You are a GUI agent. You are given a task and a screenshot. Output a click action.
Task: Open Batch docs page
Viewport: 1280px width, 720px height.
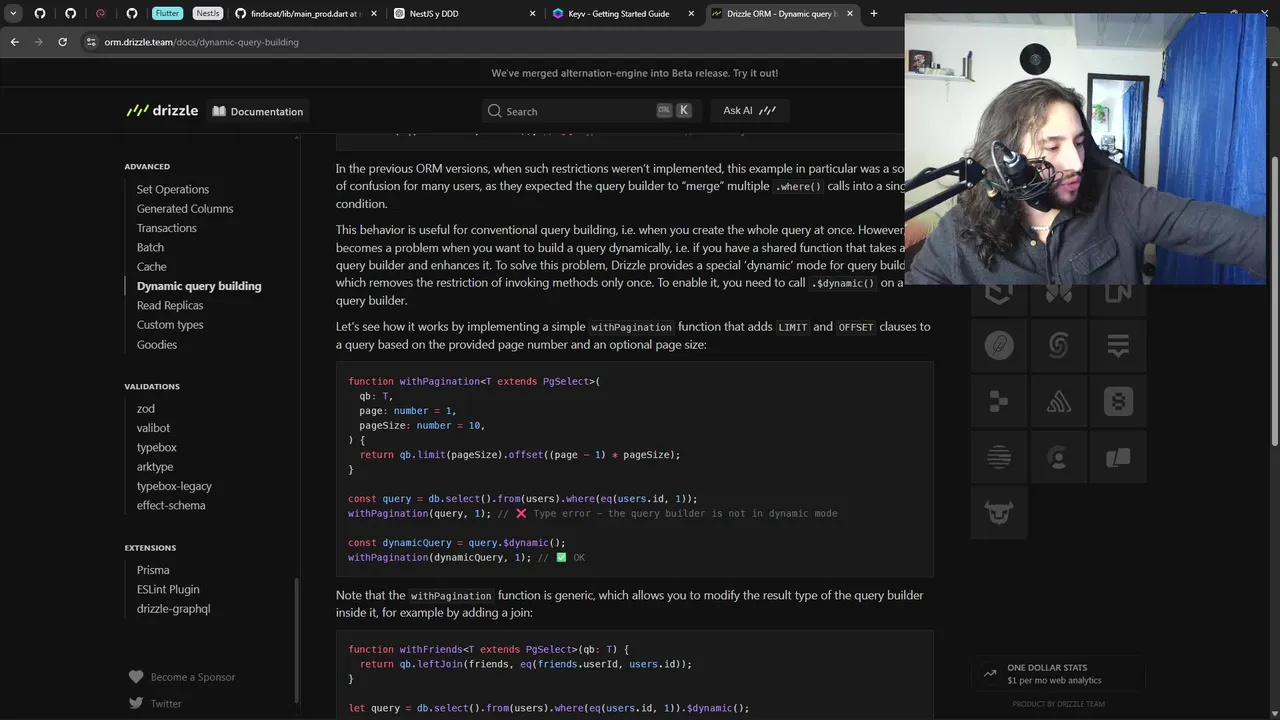pos(150,247)
